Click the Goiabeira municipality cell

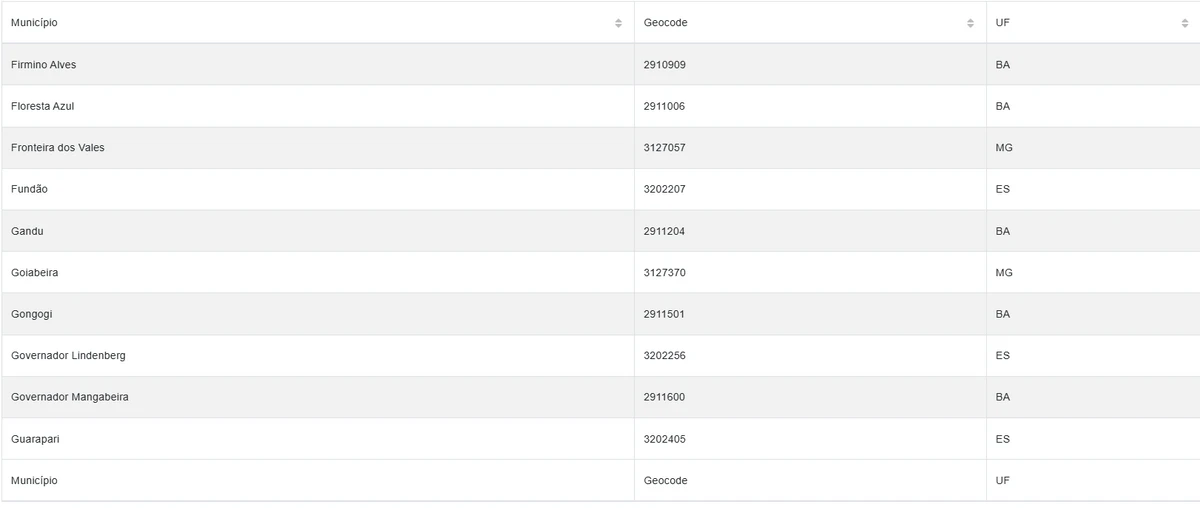34,273
